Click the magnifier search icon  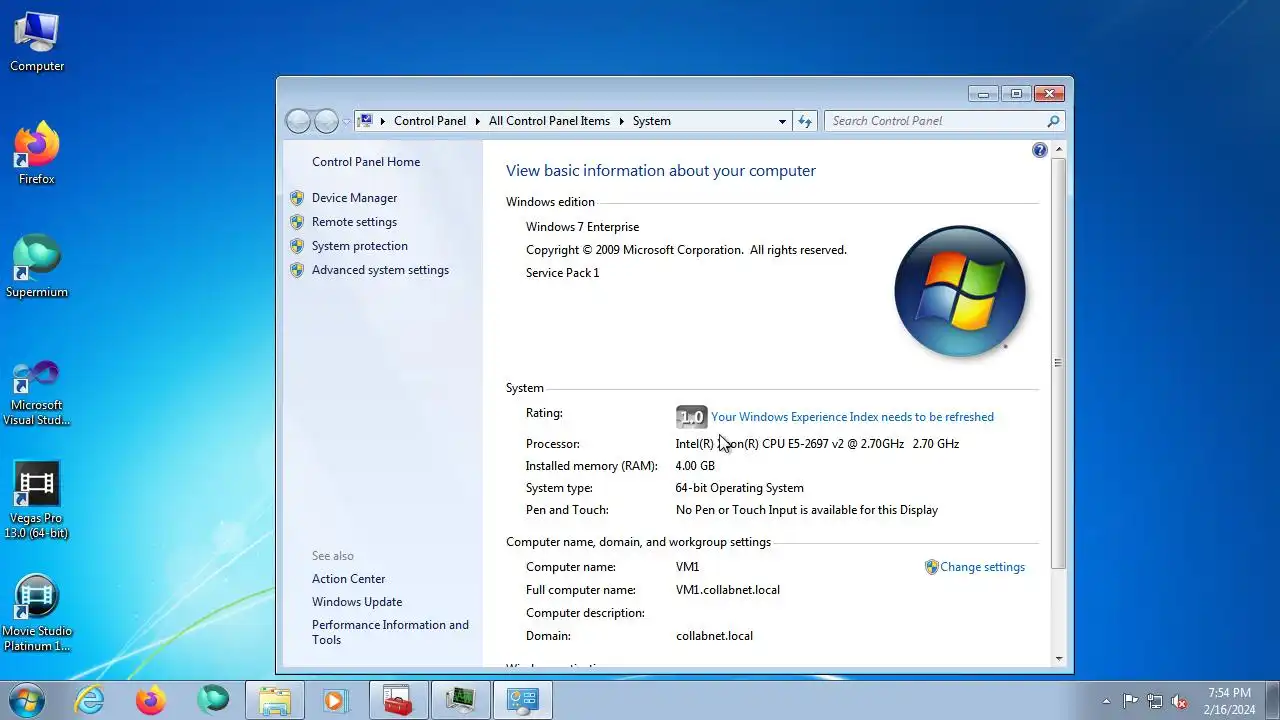[x=1053, y=121]
